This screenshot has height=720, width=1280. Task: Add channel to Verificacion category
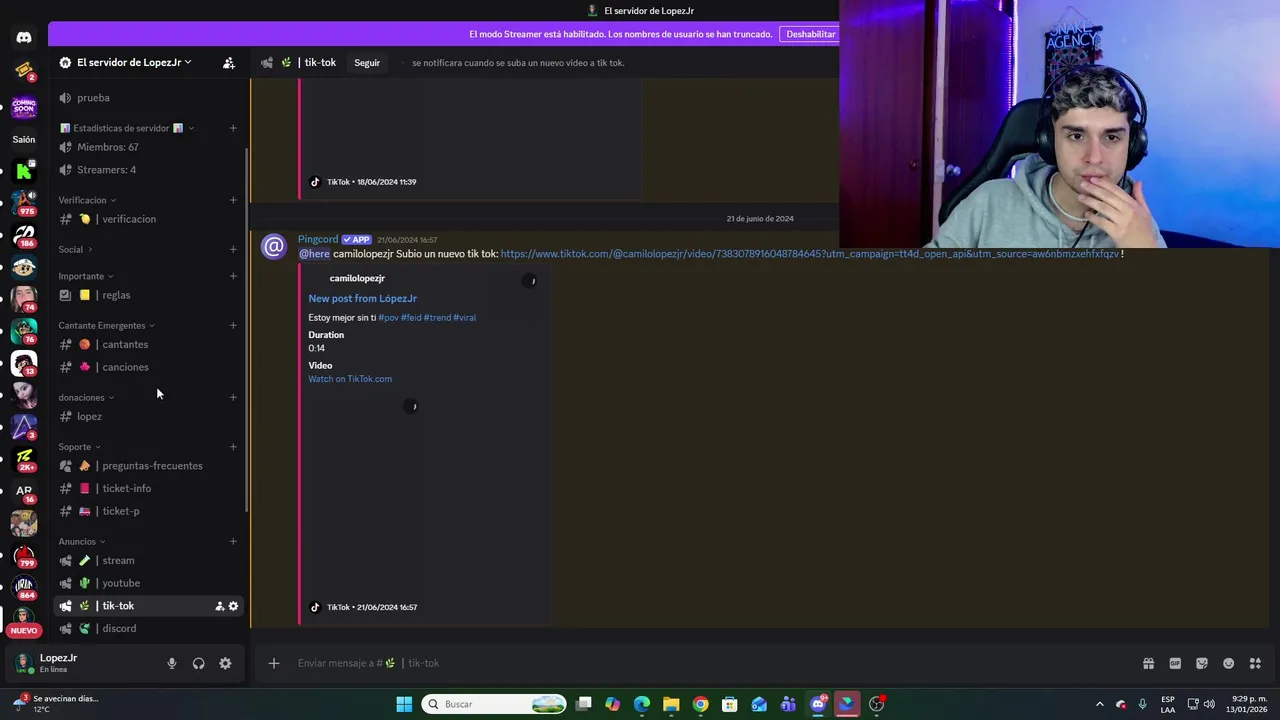233,200
